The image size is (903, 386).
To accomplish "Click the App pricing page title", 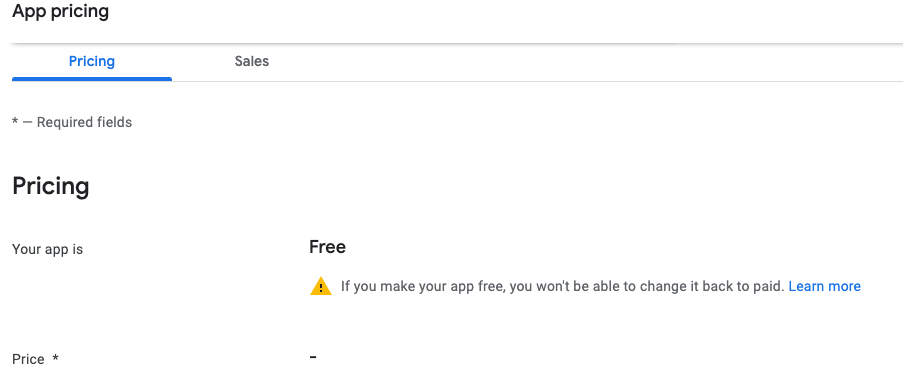I will click(60, 11).
